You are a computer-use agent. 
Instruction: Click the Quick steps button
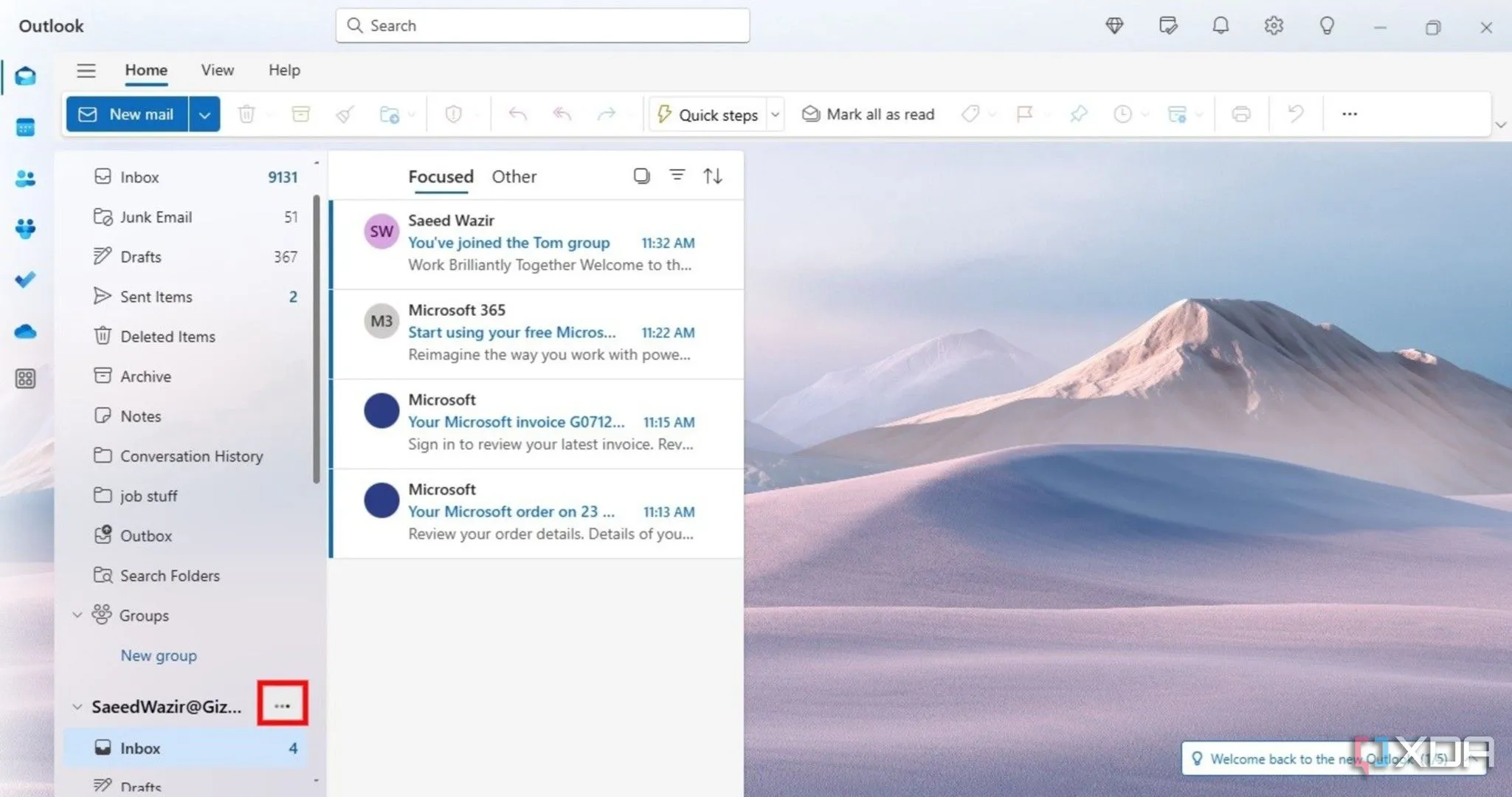click(708, 114)
